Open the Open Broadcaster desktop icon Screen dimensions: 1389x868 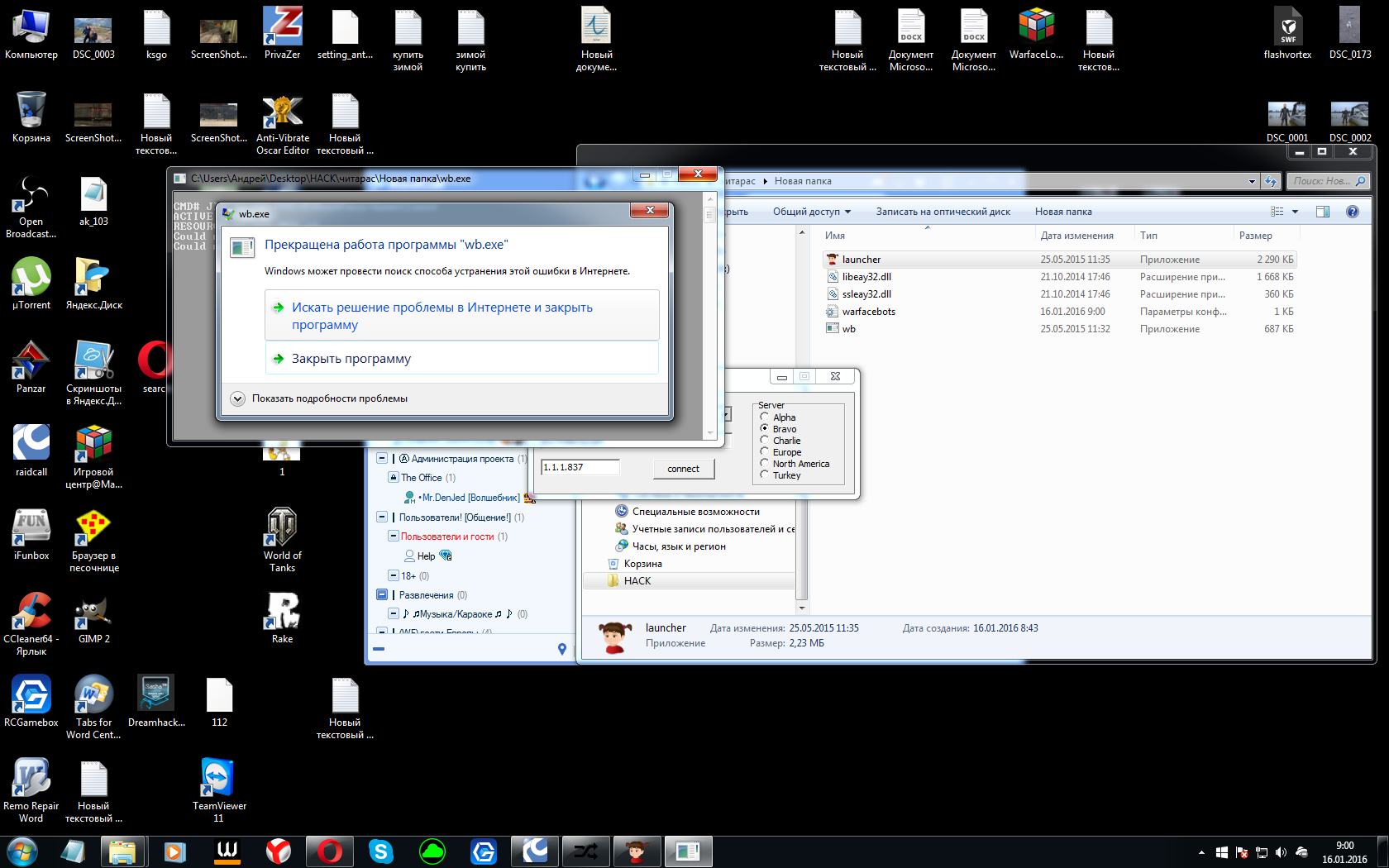coord(31,207)
